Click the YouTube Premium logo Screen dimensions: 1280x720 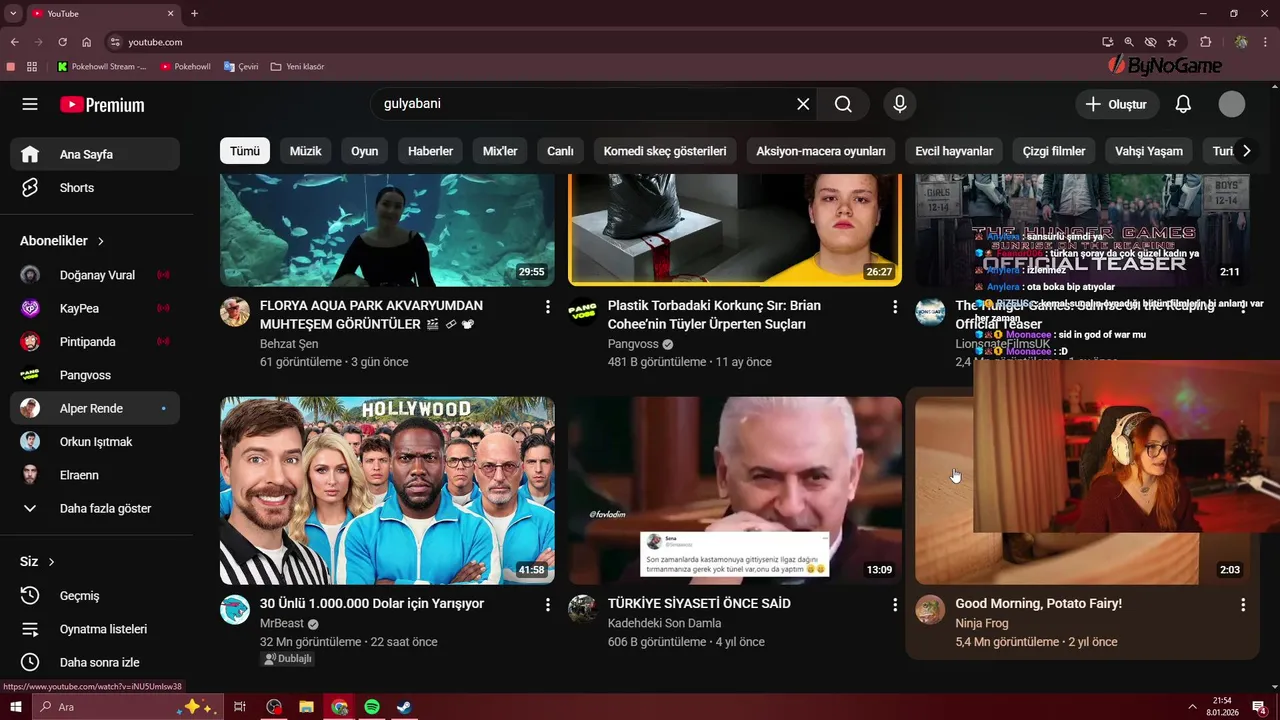(102, 105)
